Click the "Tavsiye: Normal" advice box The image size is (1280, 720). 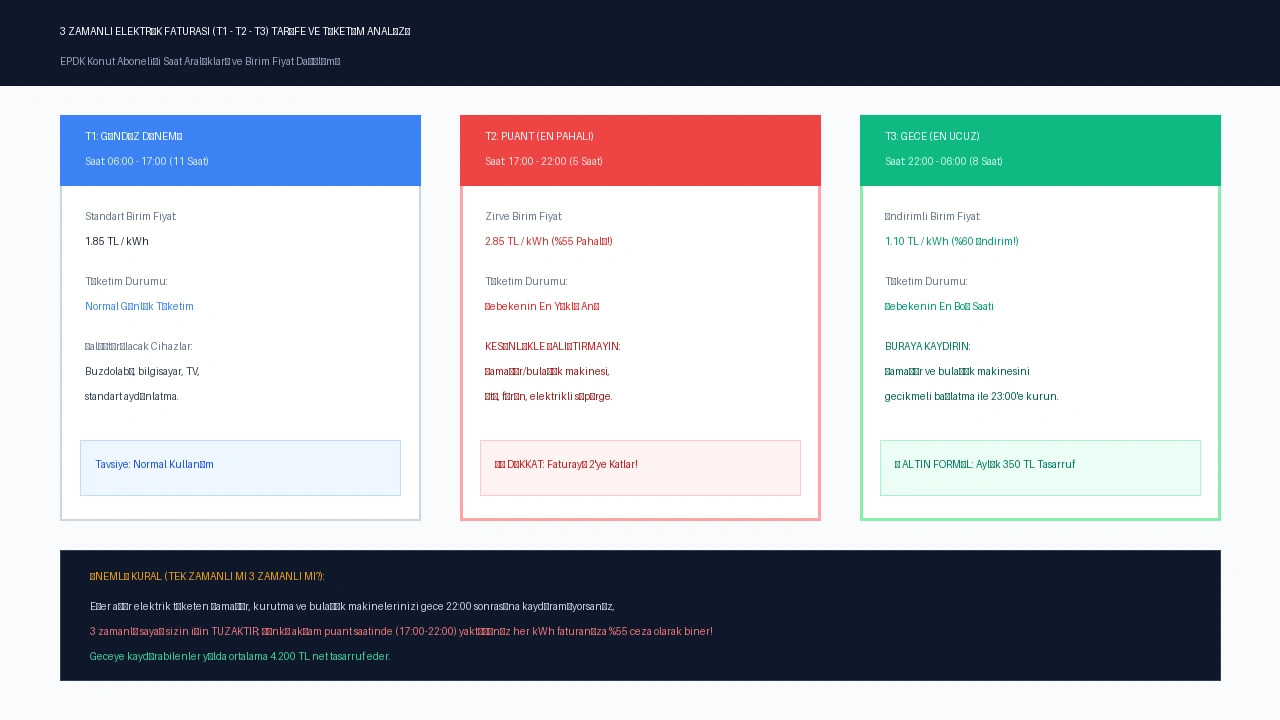coord(240,468)
